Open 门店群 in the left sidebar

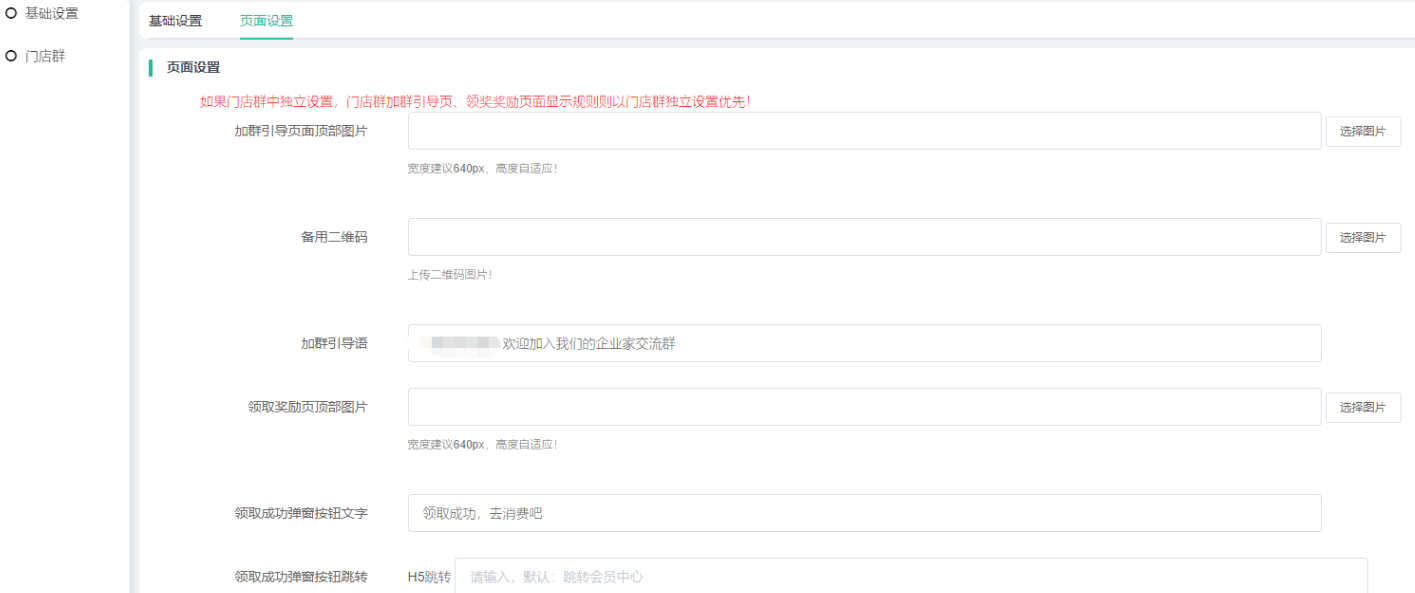point(45,56)
